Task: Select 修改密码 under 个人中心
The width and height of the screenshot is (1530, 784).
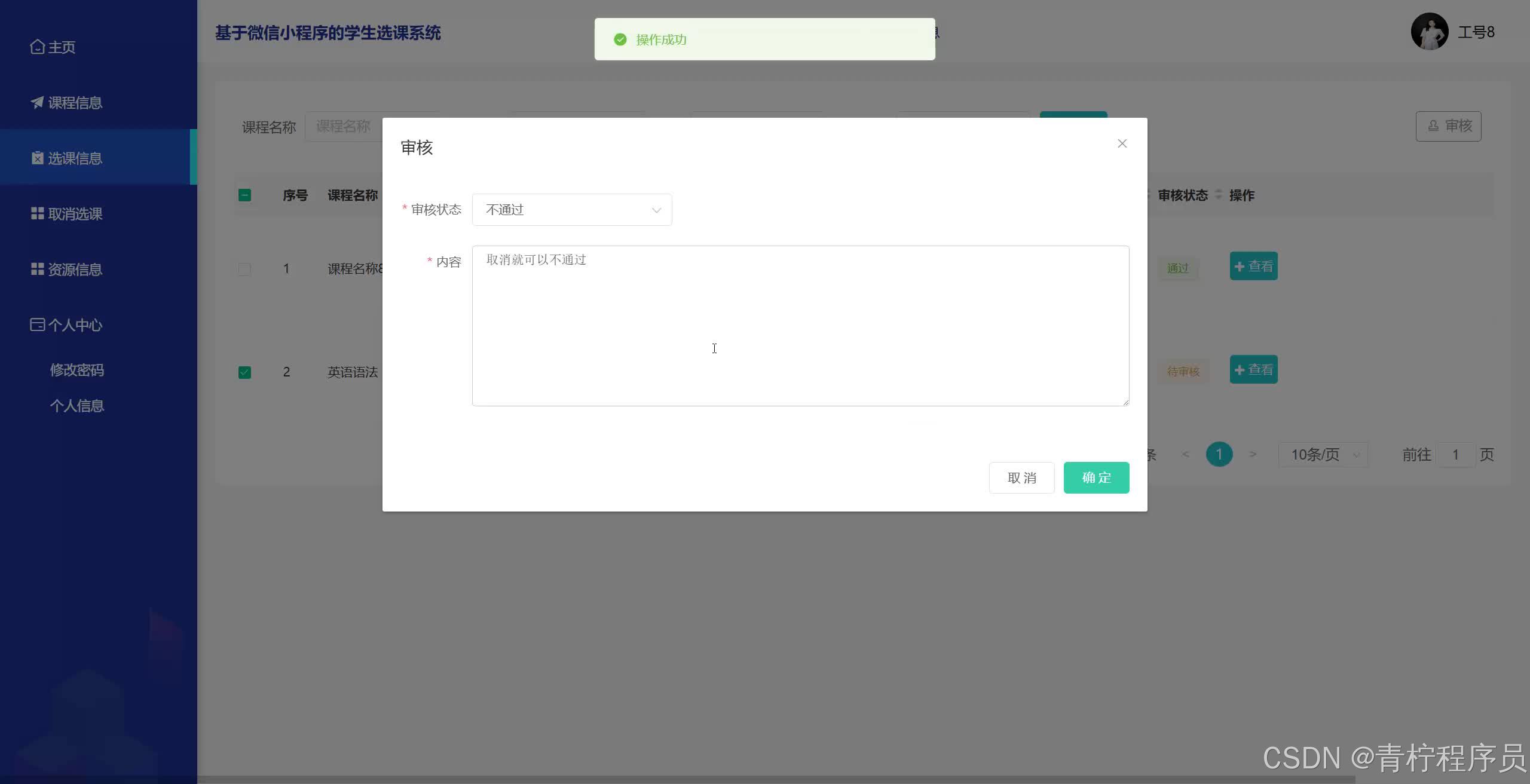Action: [x=76, y=370]
